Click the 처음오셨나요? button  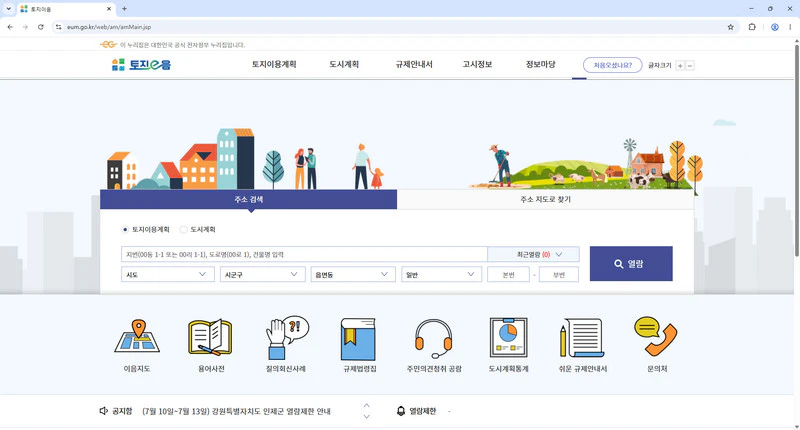[x=612, y=65]
